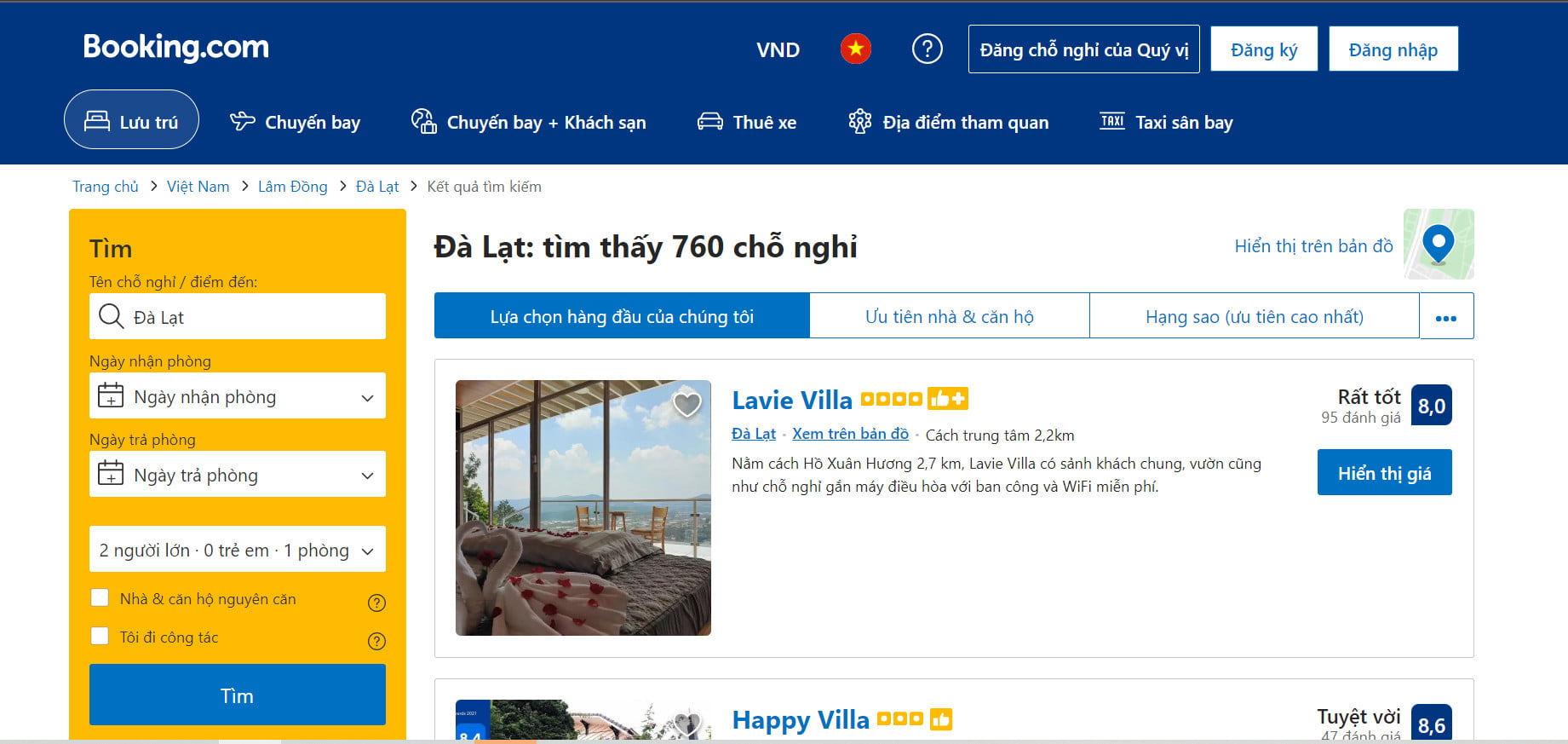Click Đà Lạt location link under Lavie Villa
Viewport: 1568px width, 744px height.
(754, 434)
